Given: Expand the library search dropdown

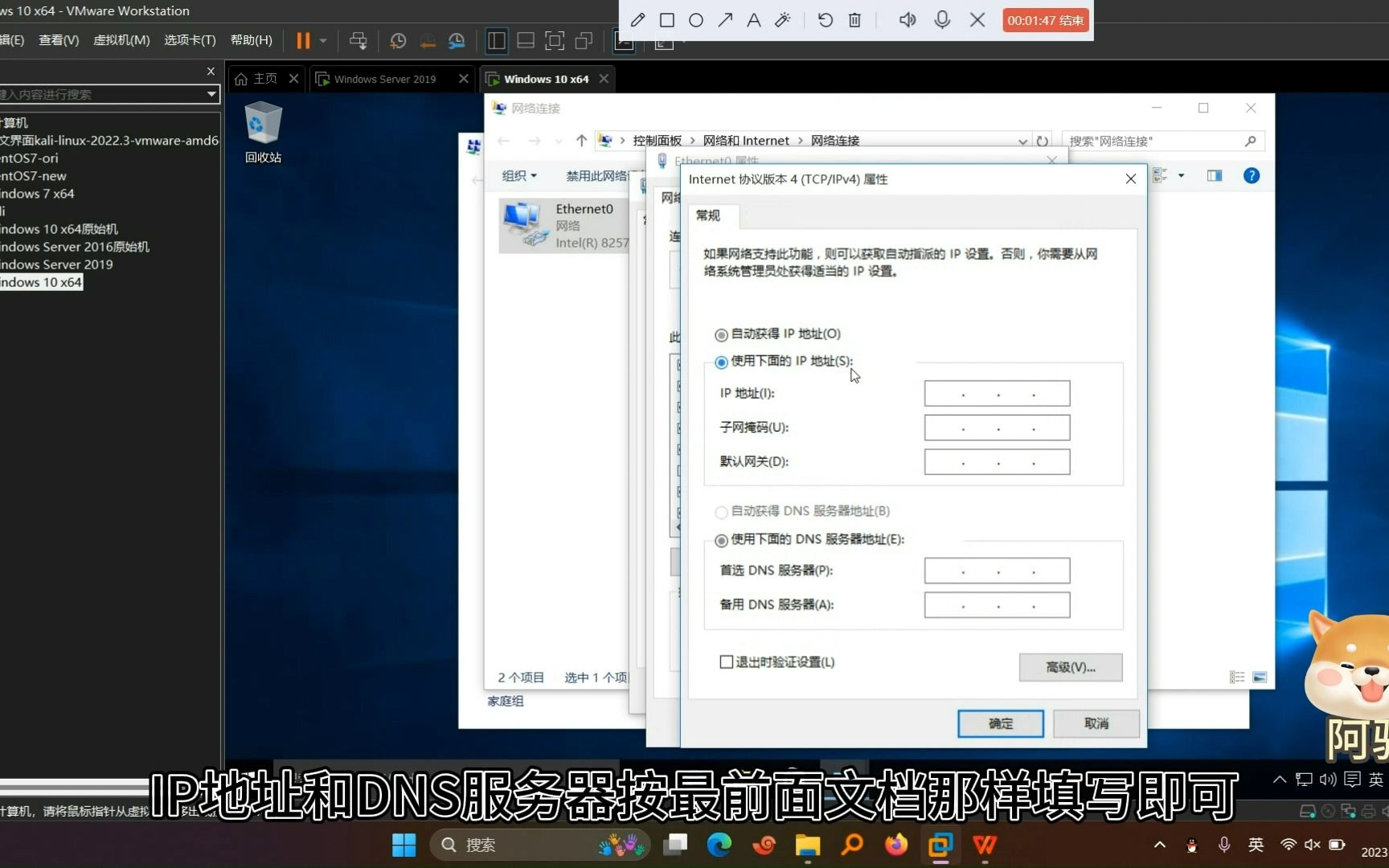Looking at the screenshot, I should tap(211, 94).
